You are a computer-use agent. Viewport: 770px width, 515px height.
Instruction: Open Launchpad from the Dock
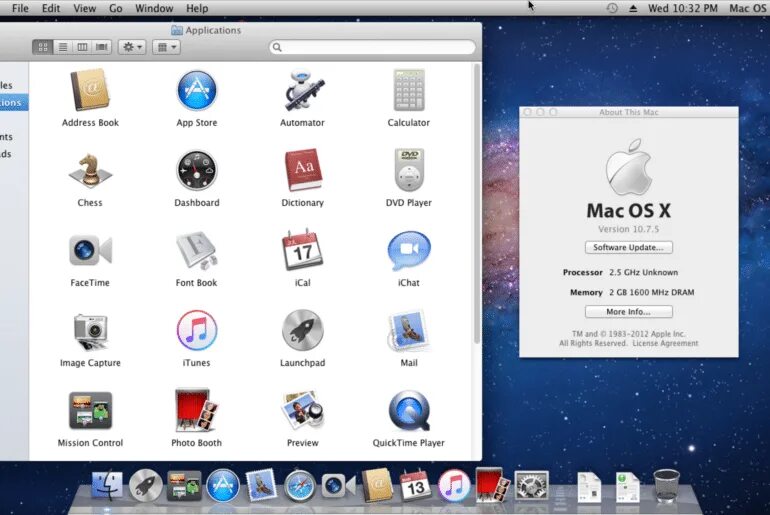point(145,486)
